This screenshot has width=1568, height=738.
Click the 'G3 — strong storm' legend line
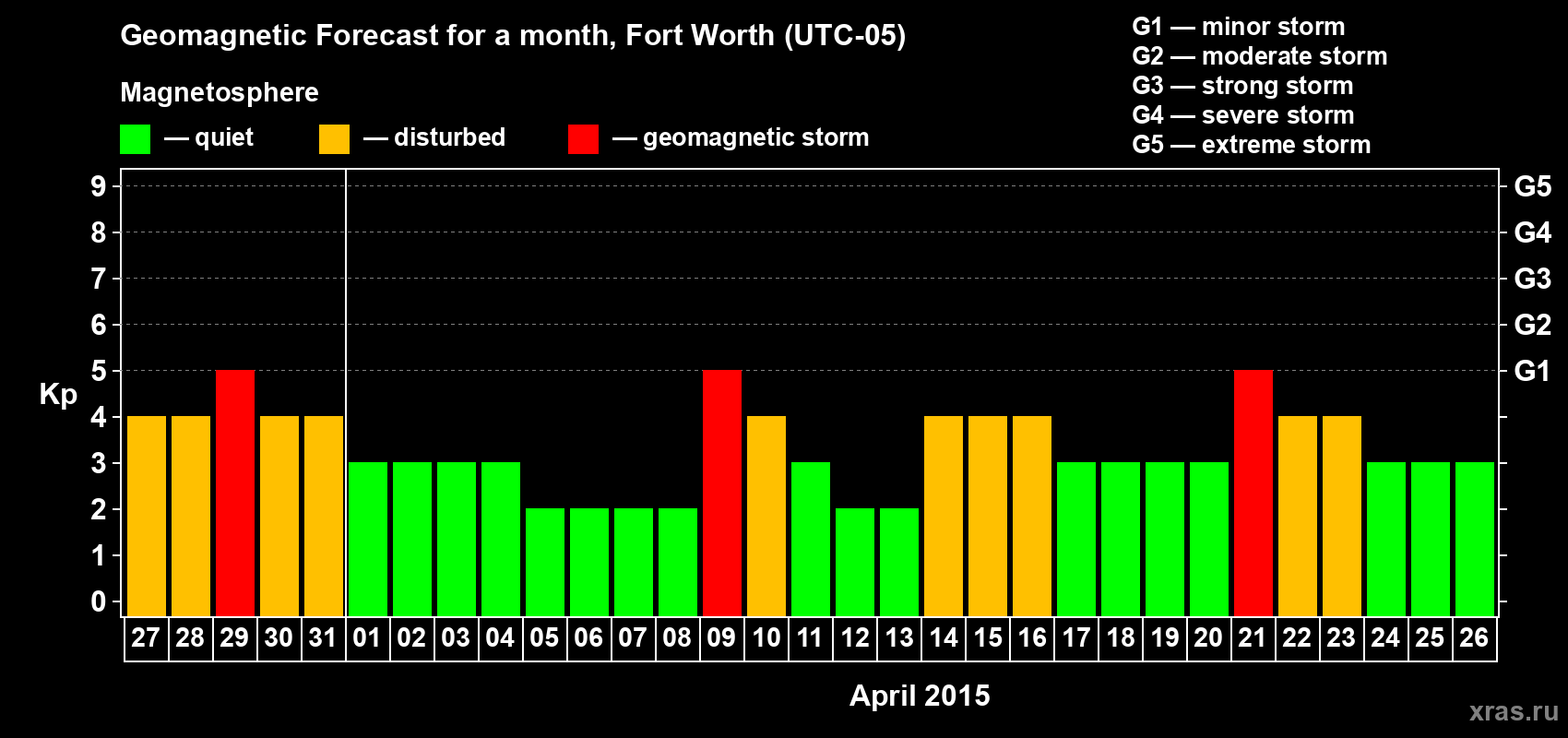[x=1242, y=86]
